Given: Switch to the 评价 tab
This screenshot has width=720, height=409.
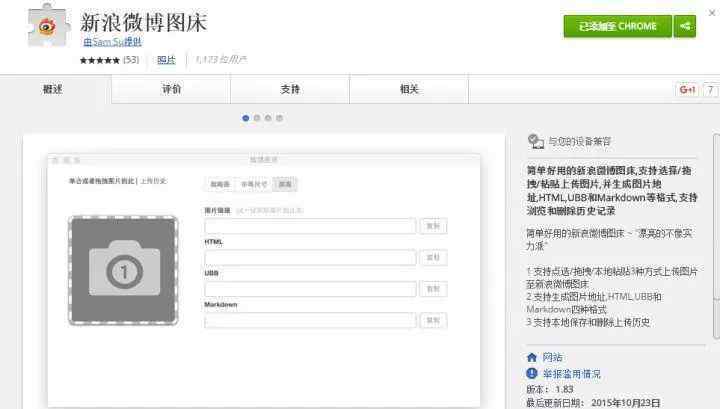Looking at the screenshot, I should pos(171,90).
